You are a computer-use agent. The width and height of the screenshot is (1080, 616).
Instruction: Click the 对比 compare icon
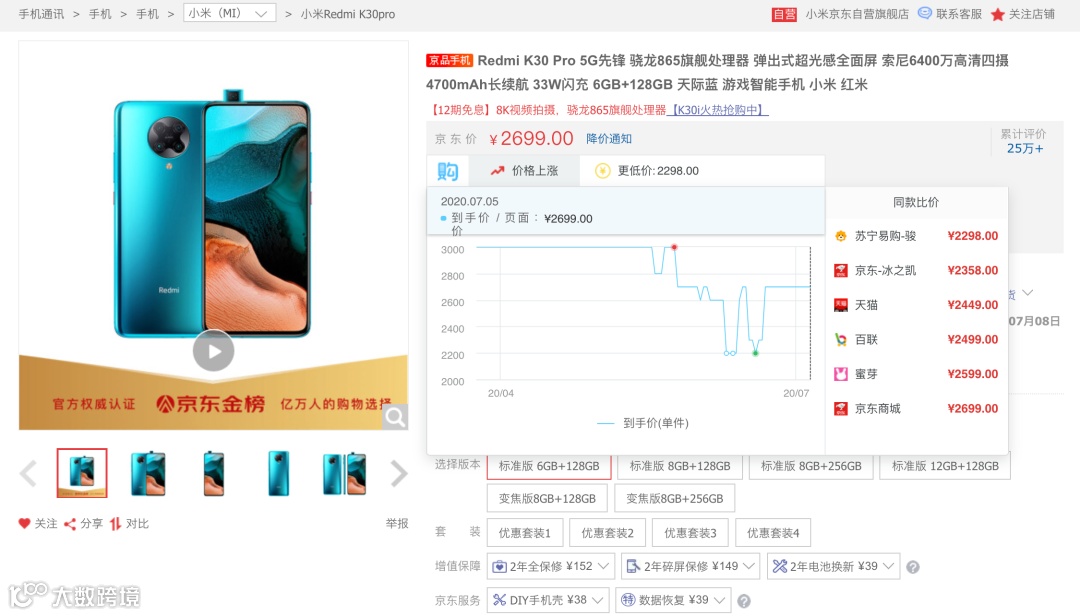(115, 524)
